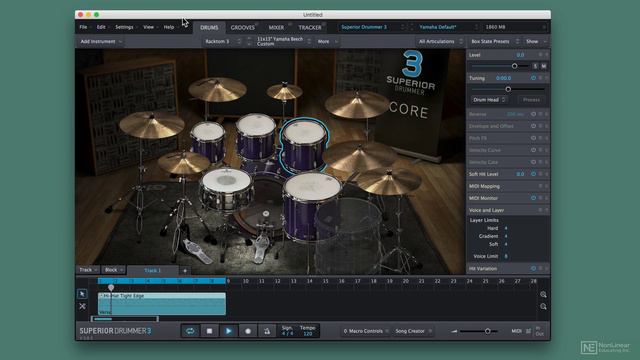Toggle Velocity Gate power button

pyautogui.click(x=533, y=162)
